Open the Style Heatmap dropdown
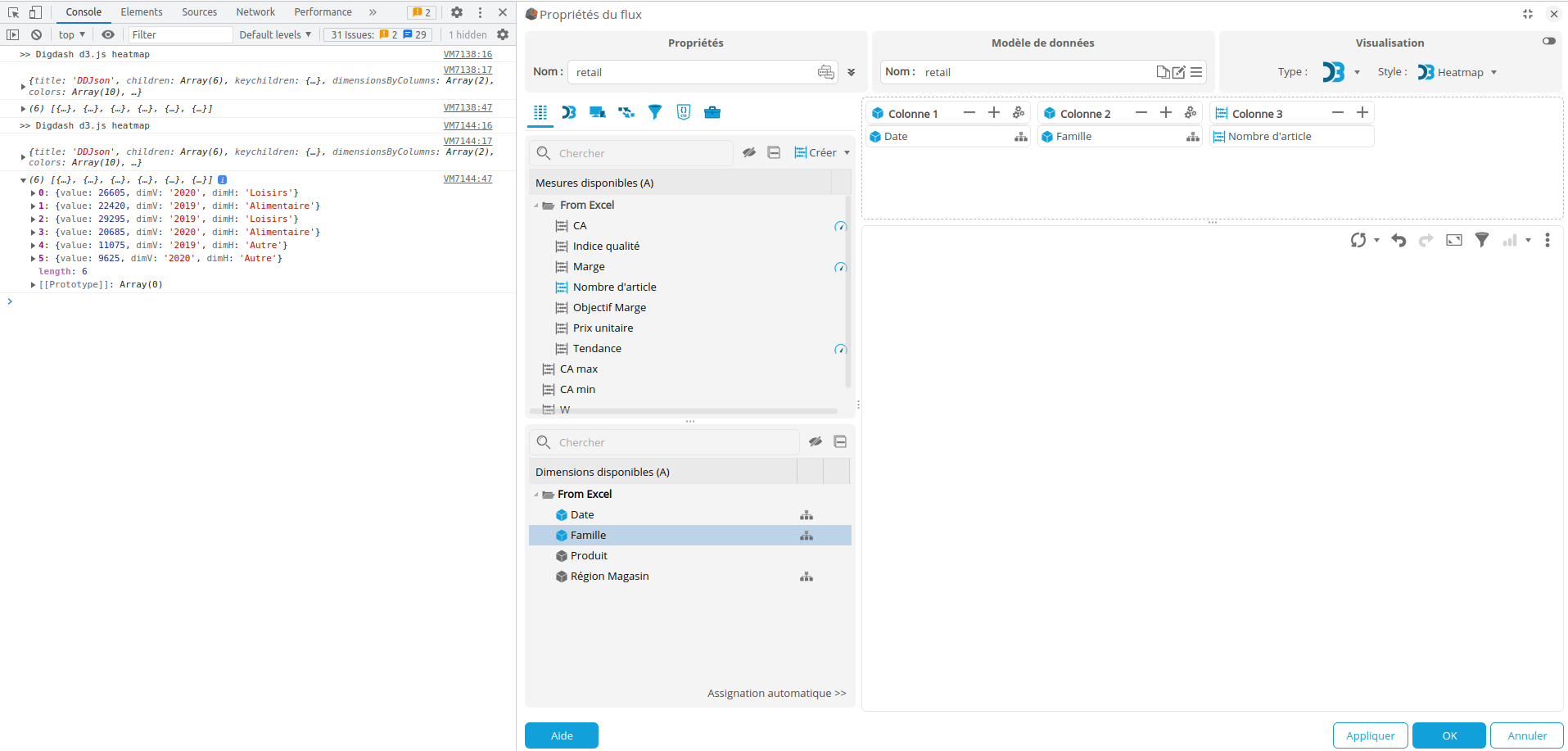Screen dimensions: 1568x751 (1457, 72)
